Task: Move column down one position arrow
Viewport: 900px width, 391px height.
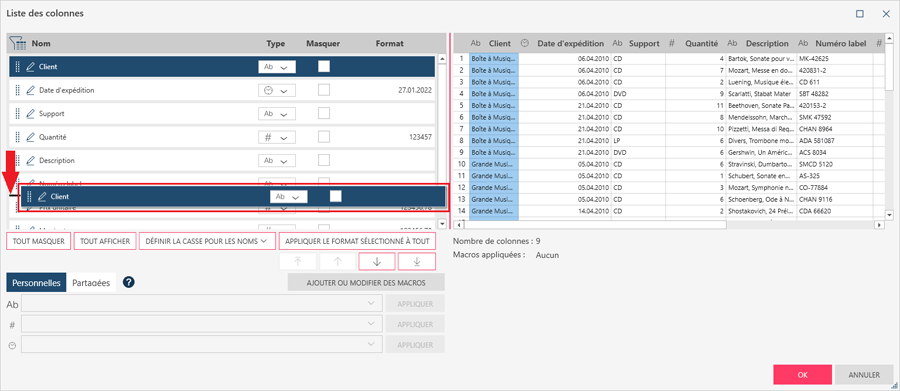Action: click(377, 261)
